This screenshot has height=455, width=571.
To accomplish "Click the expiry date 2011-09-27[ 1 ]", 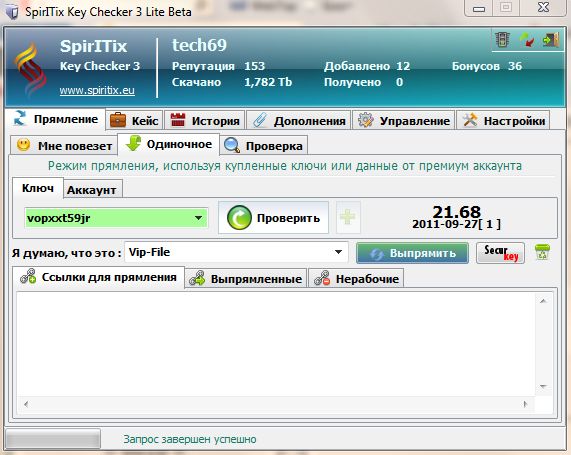I will 456,224.
